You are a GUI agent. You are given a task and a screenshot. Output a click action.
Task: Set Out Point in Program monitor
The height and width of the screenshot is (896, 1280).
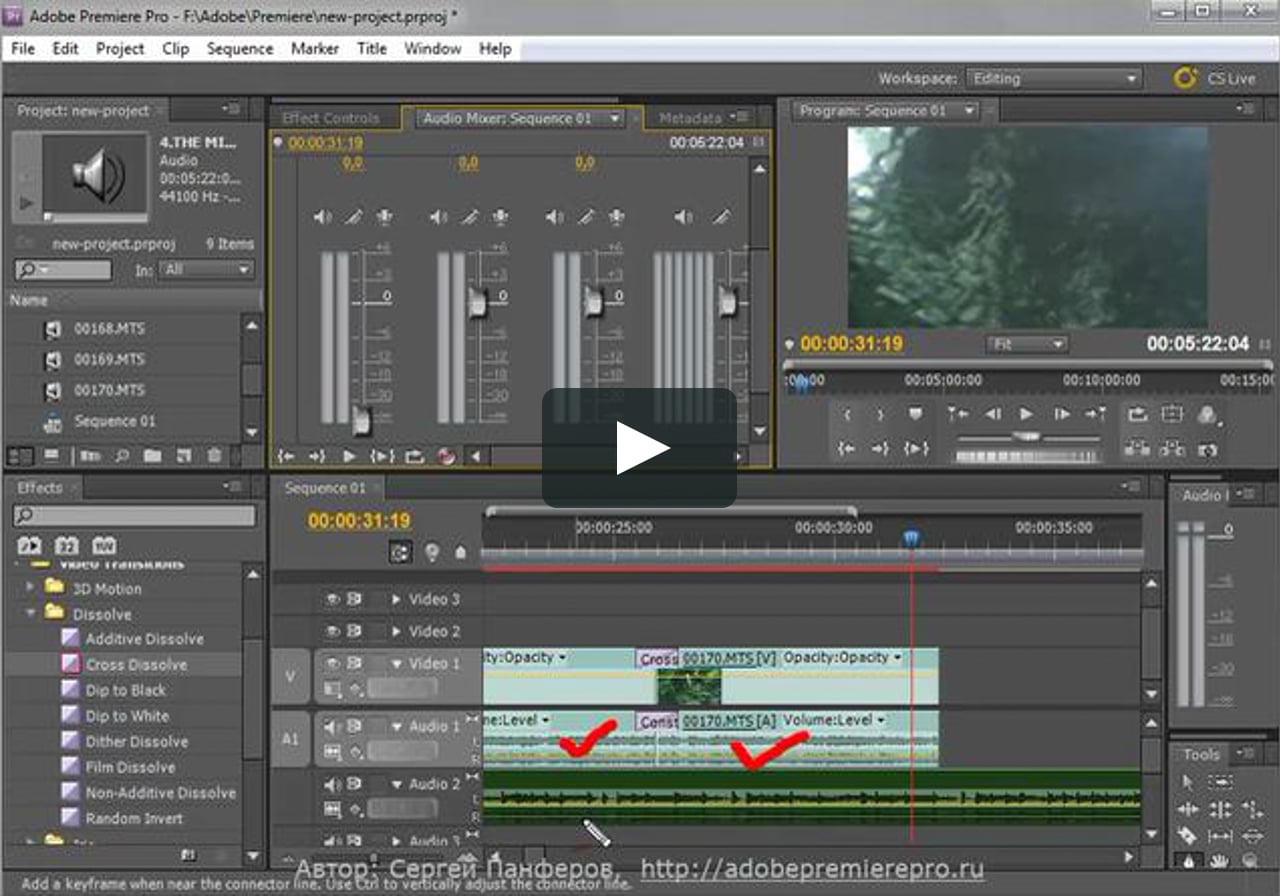coord(880,414)
